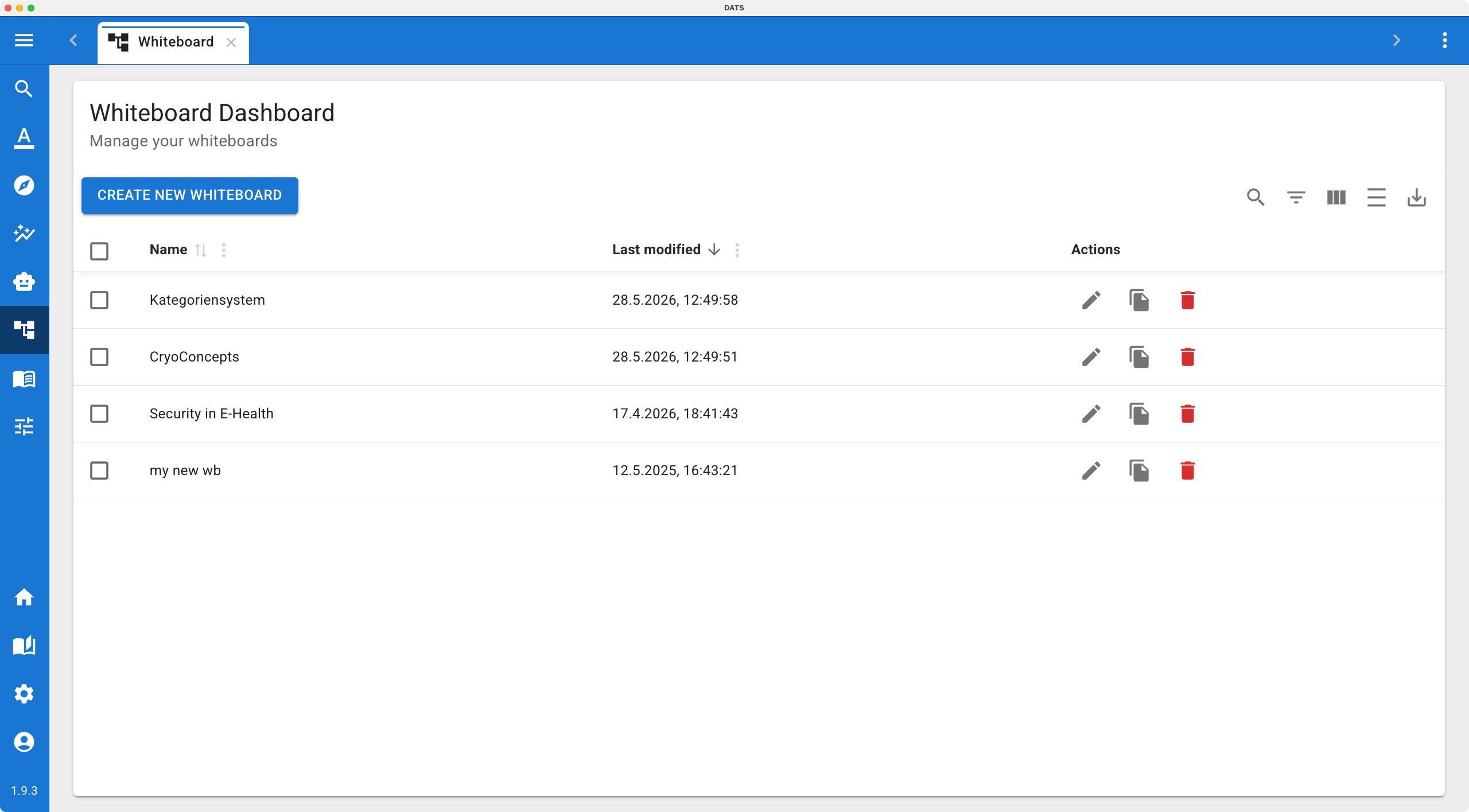Image resolution: width=1469 pixels, height=812 pixels.
Task: Select the Kategoriensystem row checkbox
Action: click(99, 300)
